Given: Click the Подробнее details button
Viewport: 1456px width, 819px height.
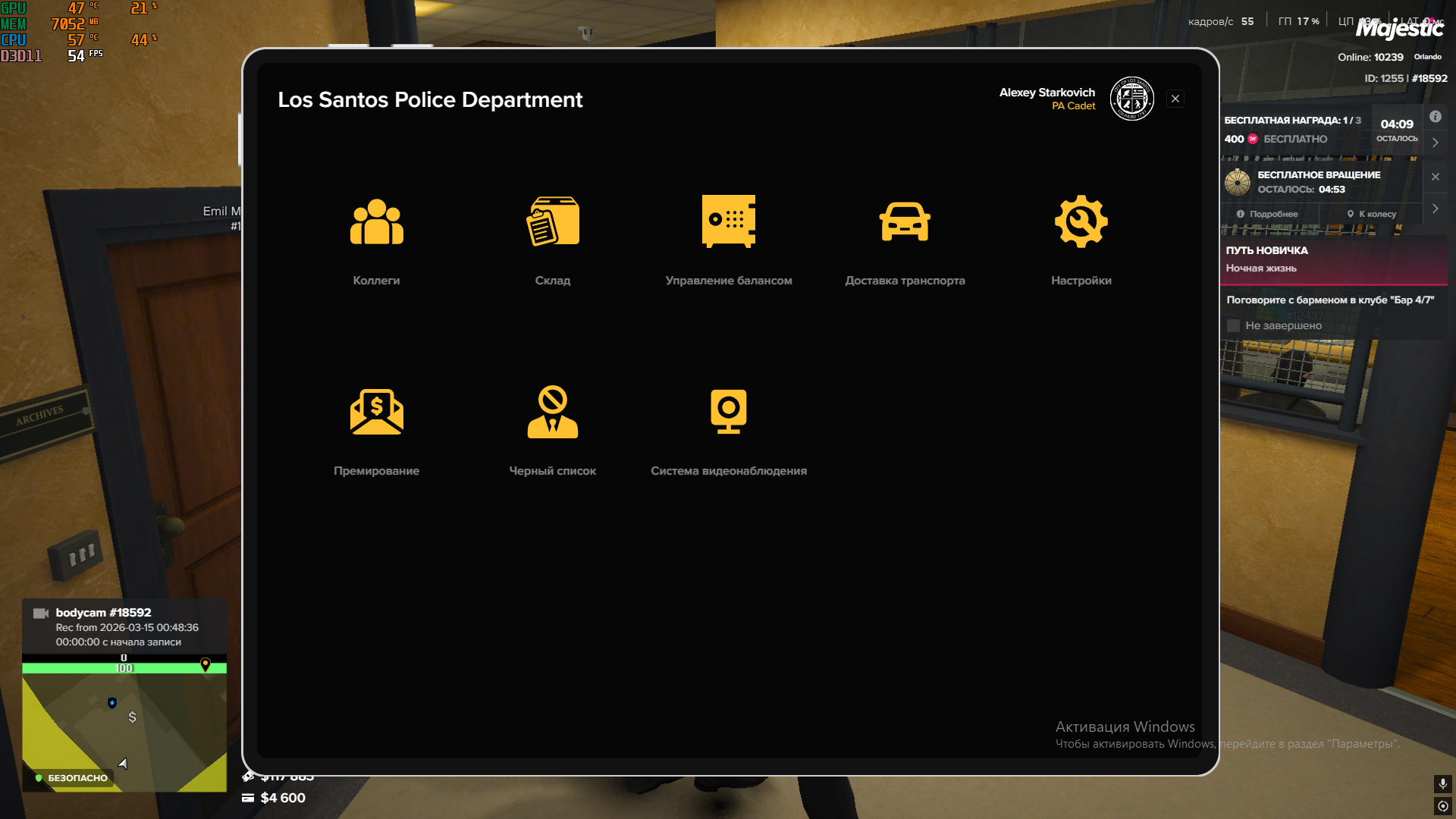Looking at the screenshot, I should tap(1267, 215).
